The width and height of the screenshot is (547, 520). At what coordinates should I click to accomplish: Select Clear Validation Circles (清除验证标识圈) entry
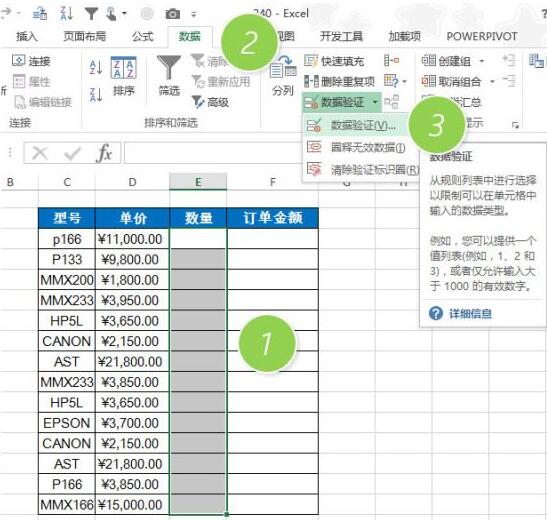360,169
